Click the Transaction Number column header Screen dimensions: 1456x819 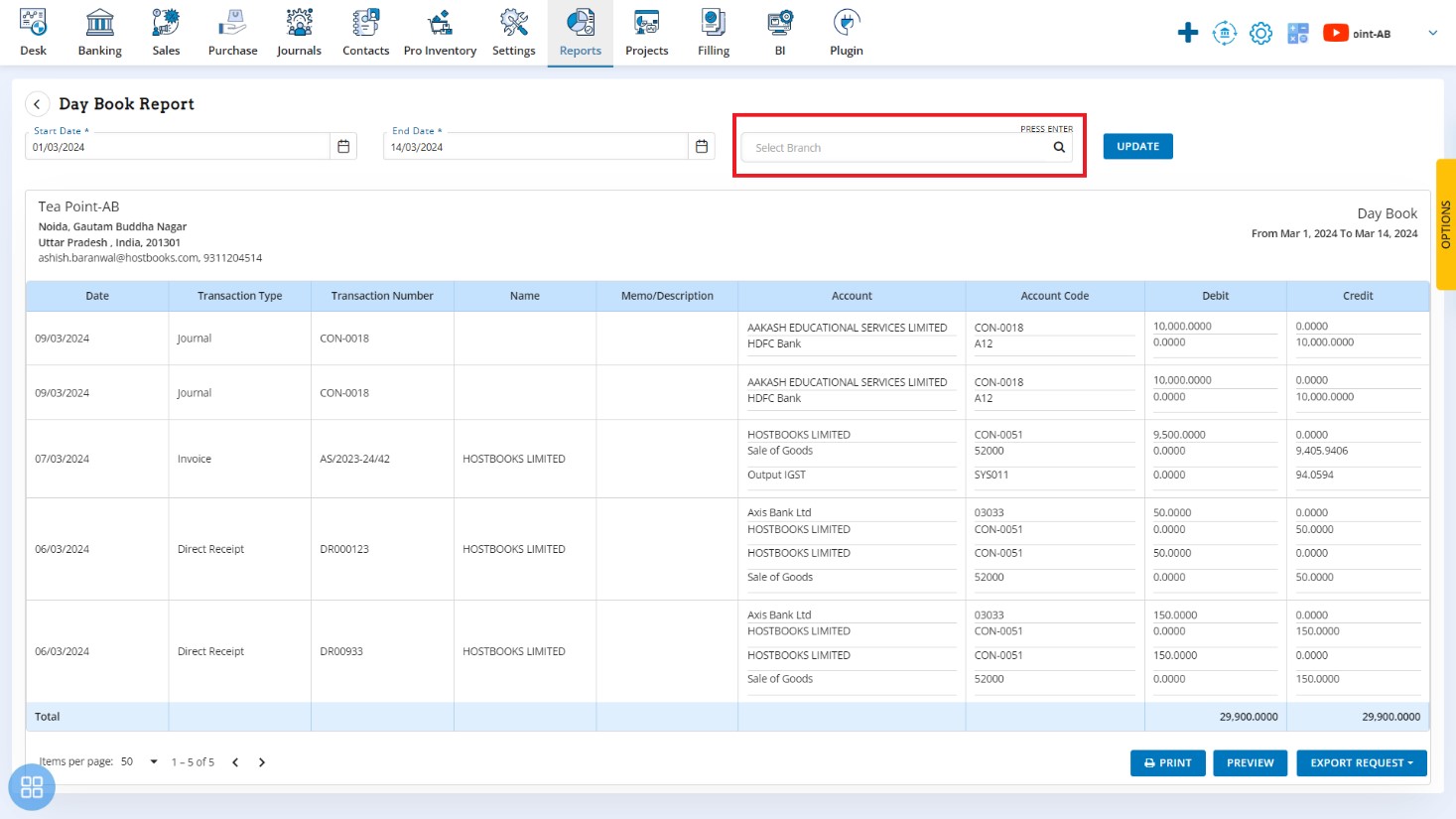coord(382,296)
